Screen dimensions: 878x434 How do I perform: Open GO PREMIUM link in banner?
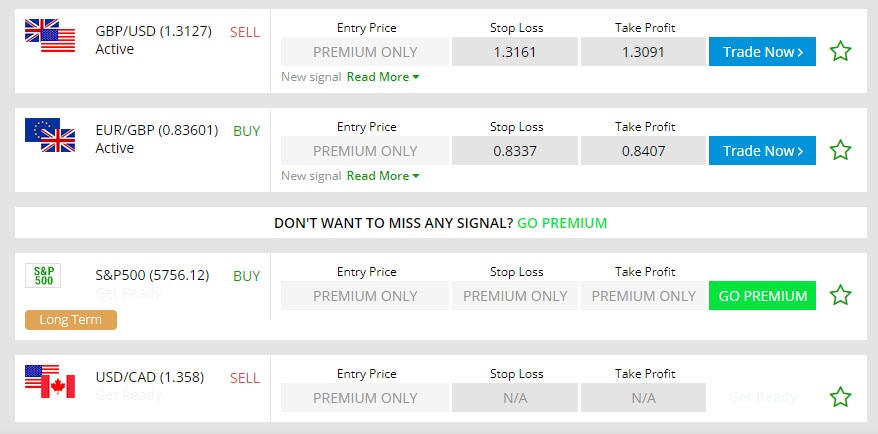click(562, 223)
